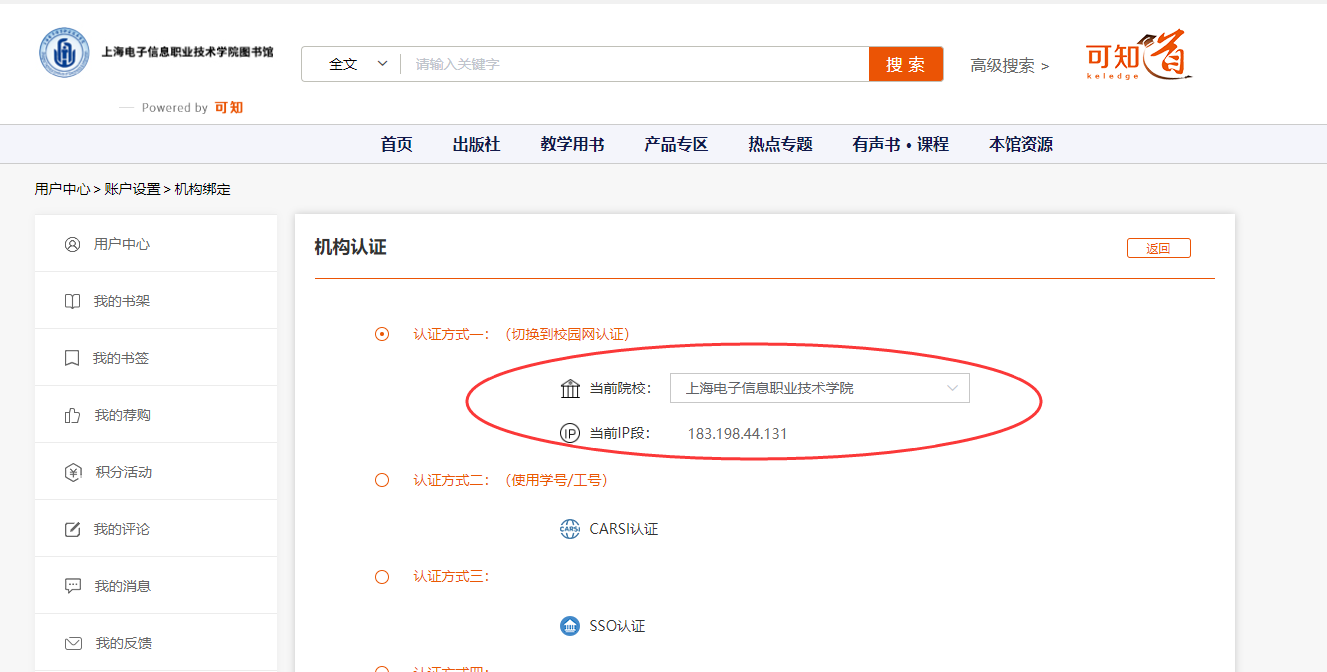
Task: Expand the 全文 search scope dropdown
Action: pyautogui.click(x=357, y=64)
